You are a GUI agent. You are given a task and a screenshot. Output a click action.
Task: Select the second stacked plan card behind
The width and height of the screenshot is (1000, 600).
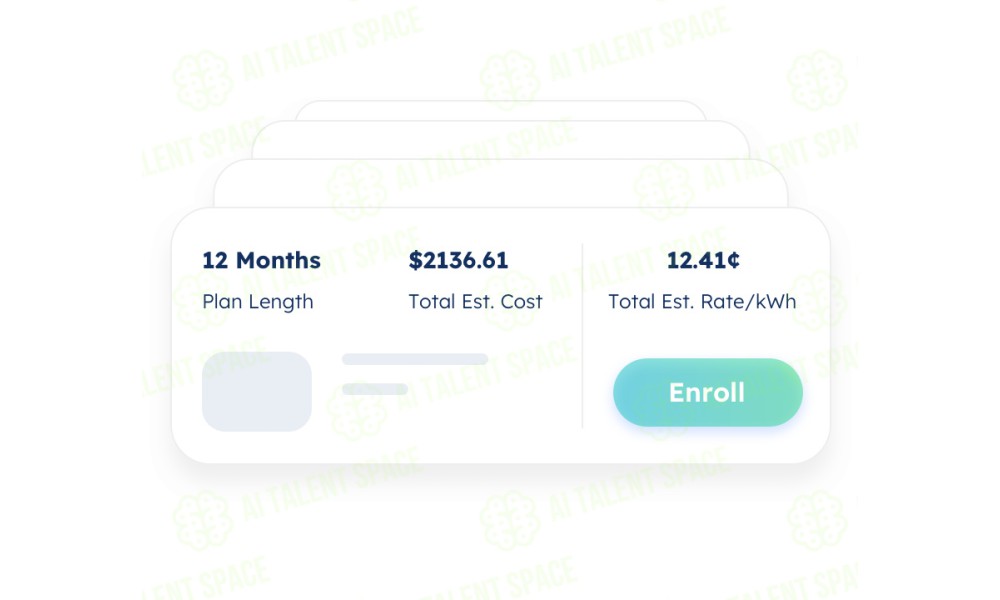(x=501, y=184)
